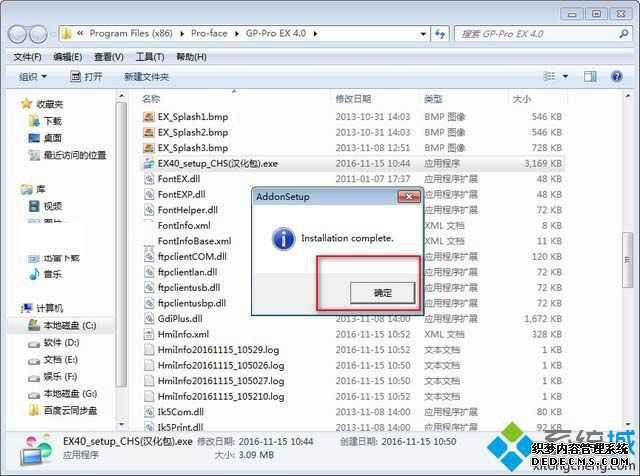
Task: Click Ik5Com.dll file icon
Action: coord(149,412)
